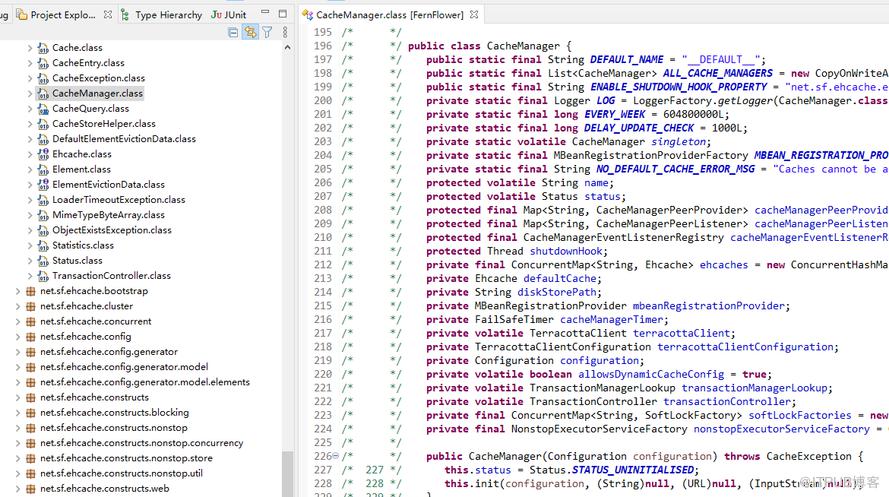Click the Collapse All icon in Project Explorer

(233, 32)
